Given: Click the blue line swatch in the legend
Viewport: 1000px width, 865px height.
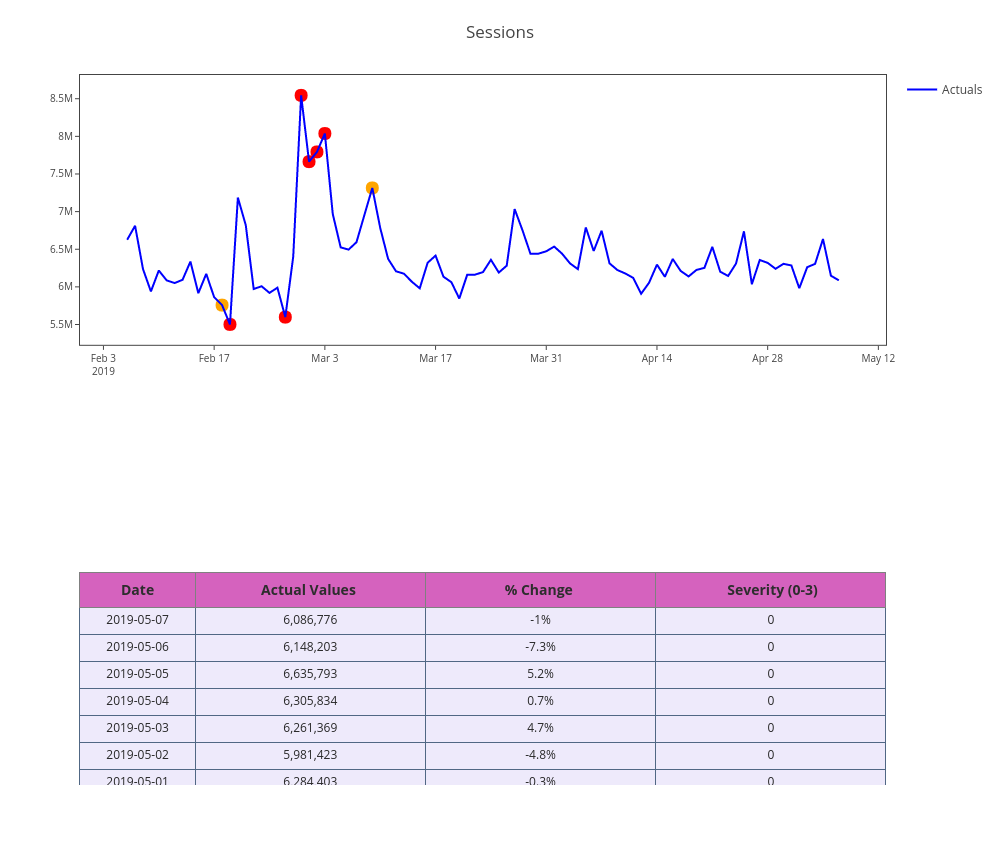Looking at the screenshot, I should tap(922, 90).
